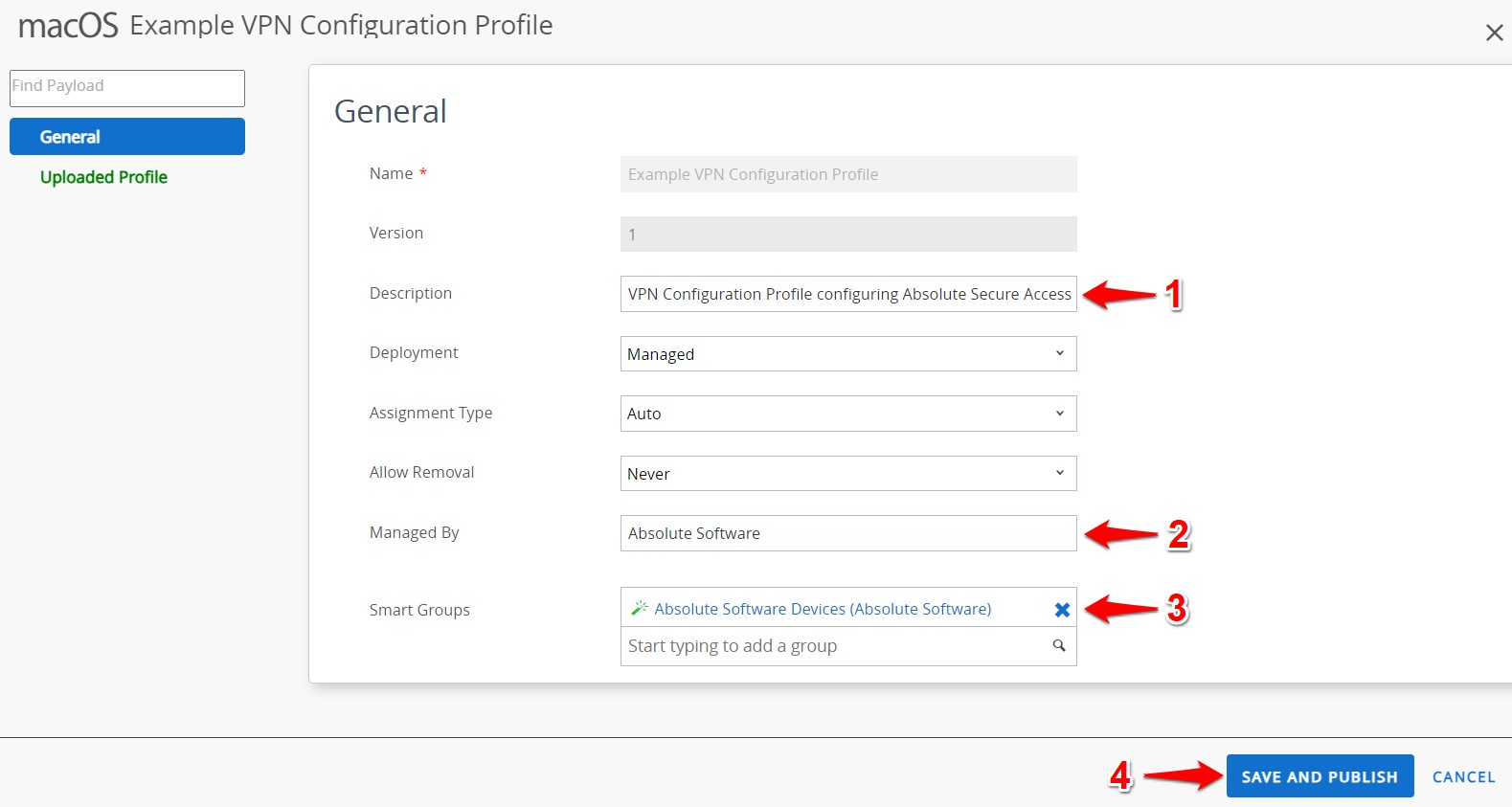Focus the Find Payload search box
1512x807 pixels.
(x=127, y=88)
